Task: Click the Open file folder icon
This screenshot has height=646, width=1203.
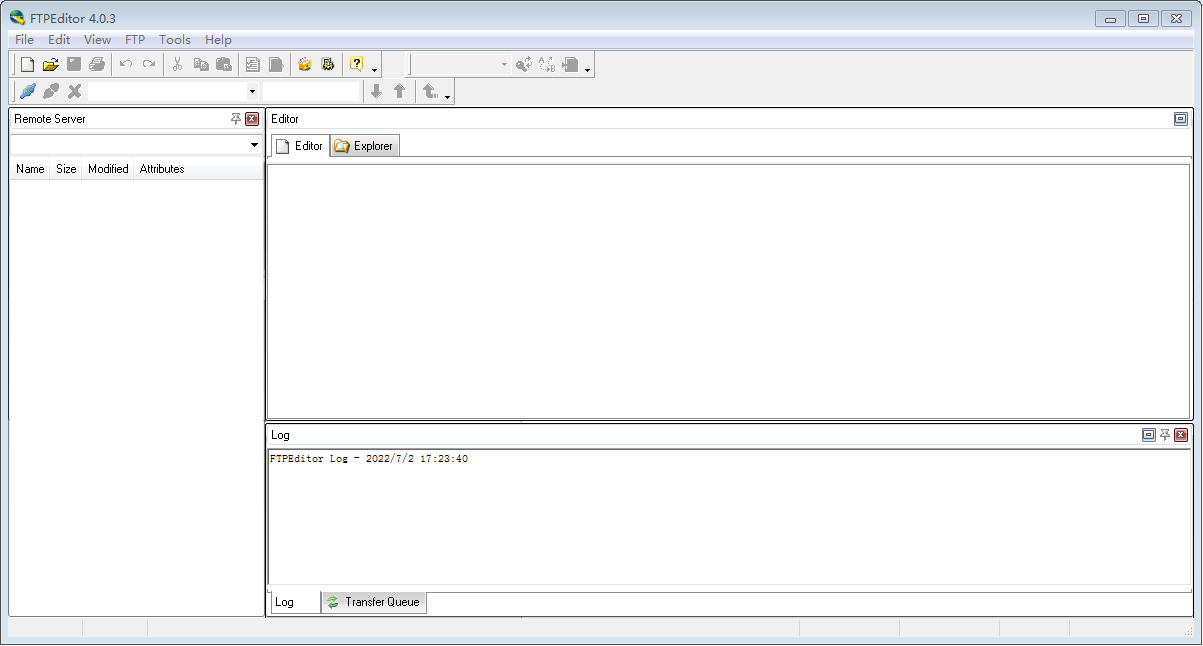Action: [x=50, y=65]
